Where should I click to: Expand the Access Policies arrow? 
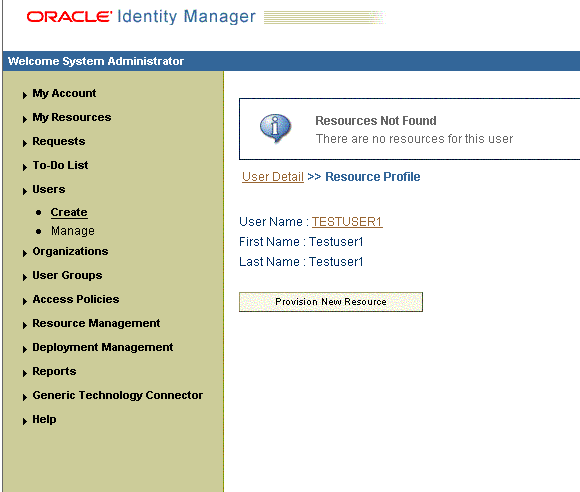click(24, 301)
